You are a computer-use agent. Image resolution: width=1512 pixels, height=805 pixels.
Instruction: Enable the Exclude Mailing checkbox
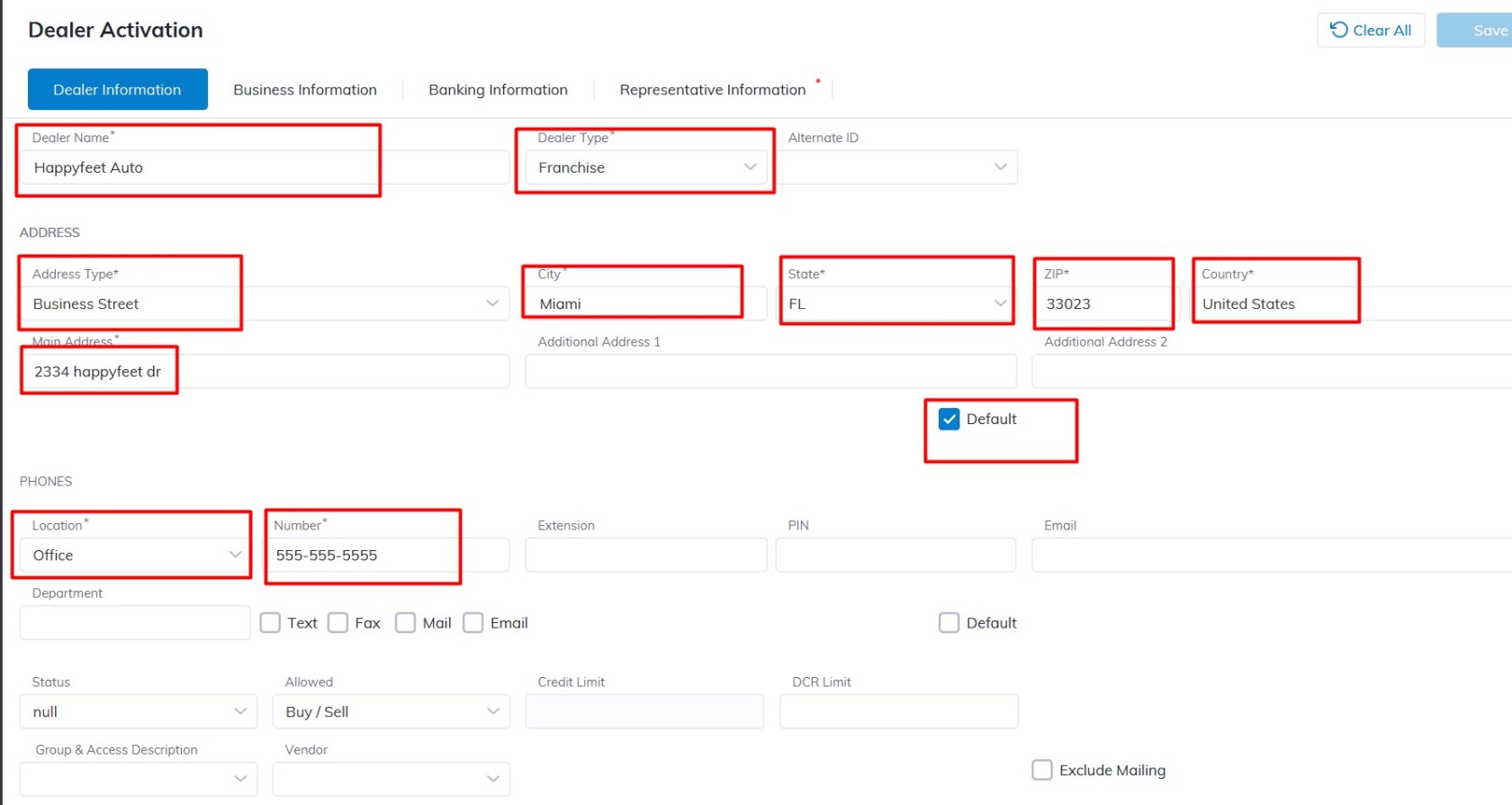pos(1042,770)
